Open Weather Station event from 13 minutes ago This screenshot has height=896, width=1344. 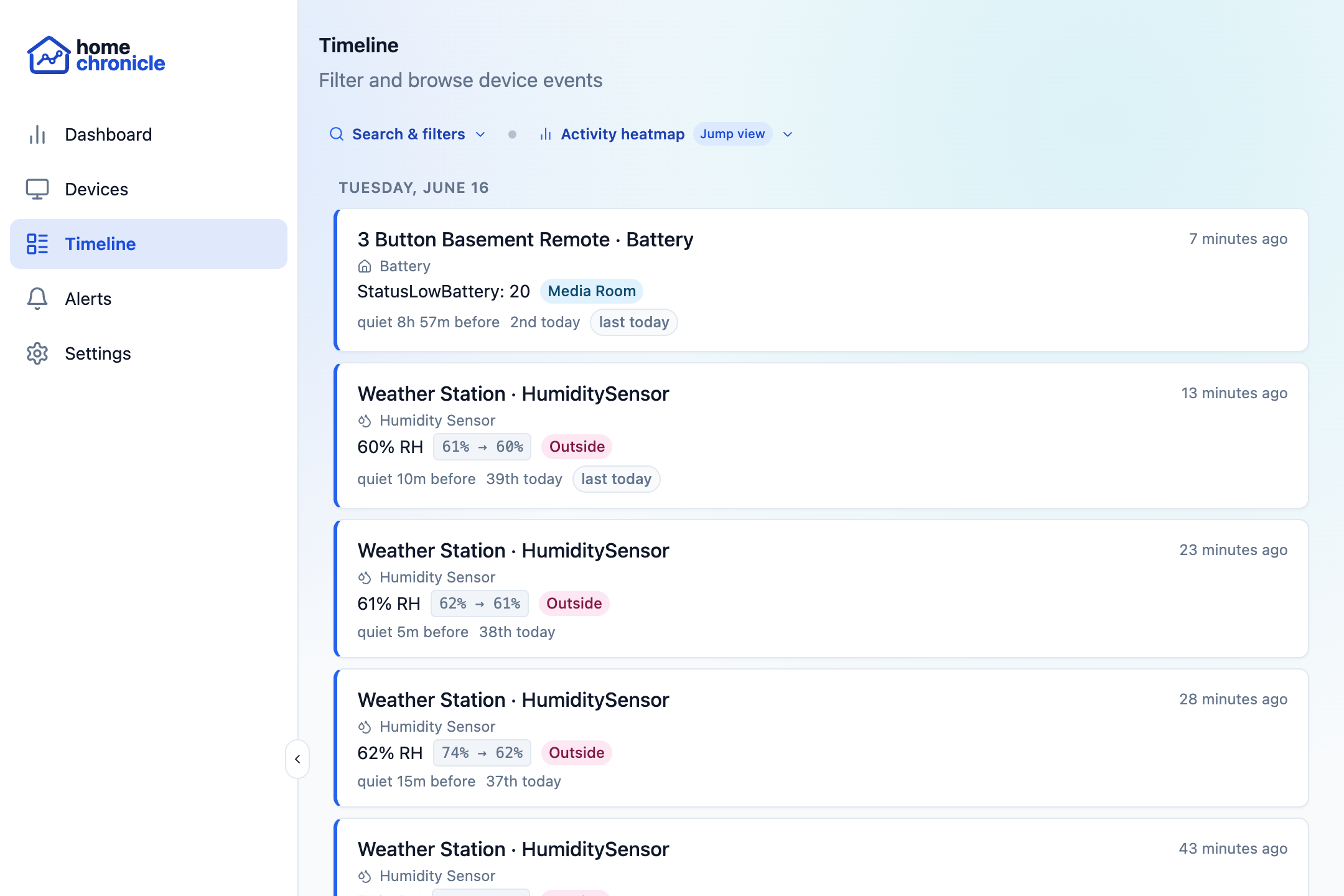pyautogui.click(x=821, y=436)
